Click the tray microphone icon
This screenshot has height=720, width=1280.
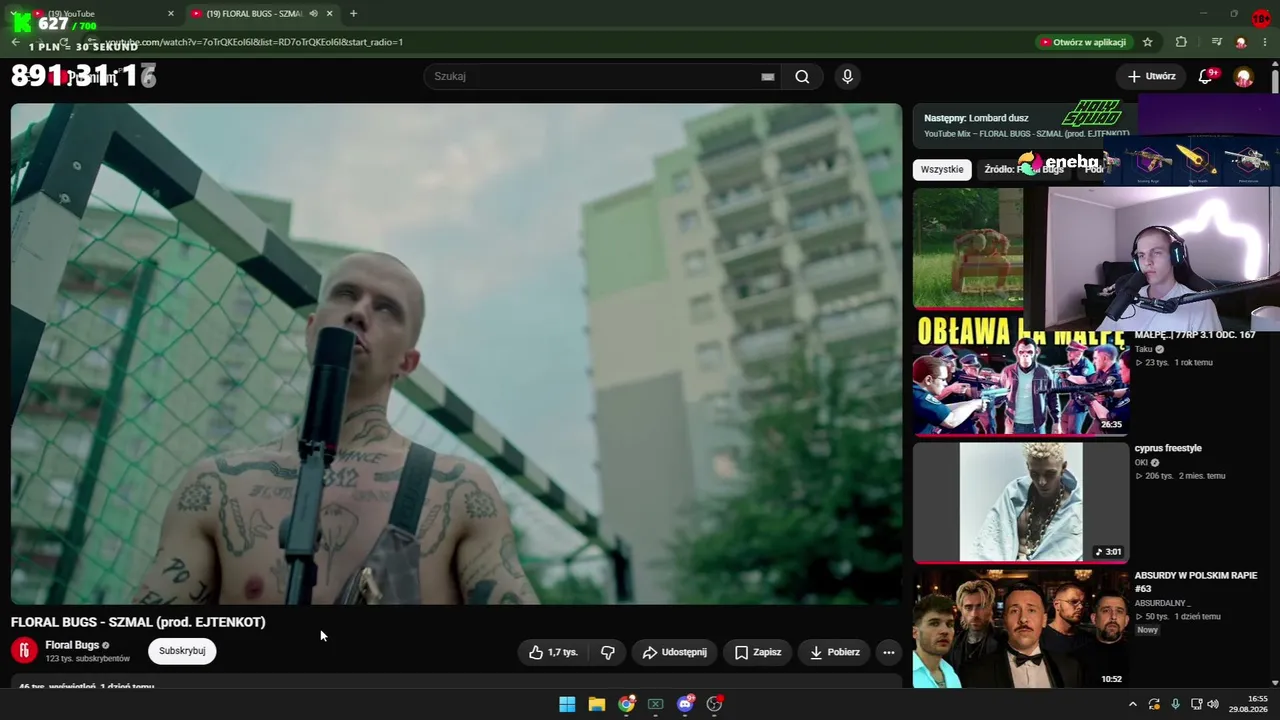click(1175, 704)
